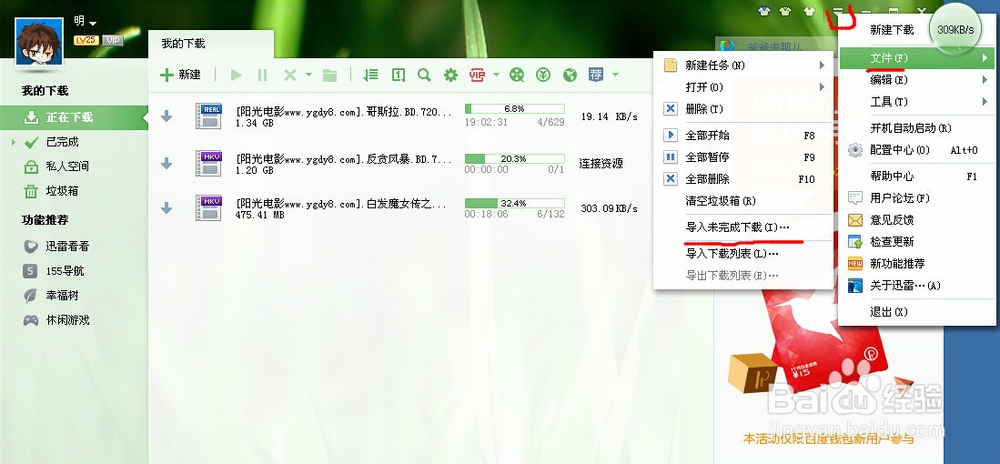Switch to 我的下载 tab
1000x464 pixels.
210,43
